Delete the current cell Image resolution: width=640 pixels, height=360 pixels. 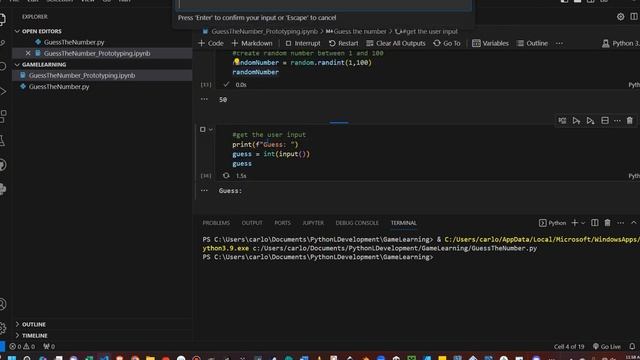click(629, 120)
